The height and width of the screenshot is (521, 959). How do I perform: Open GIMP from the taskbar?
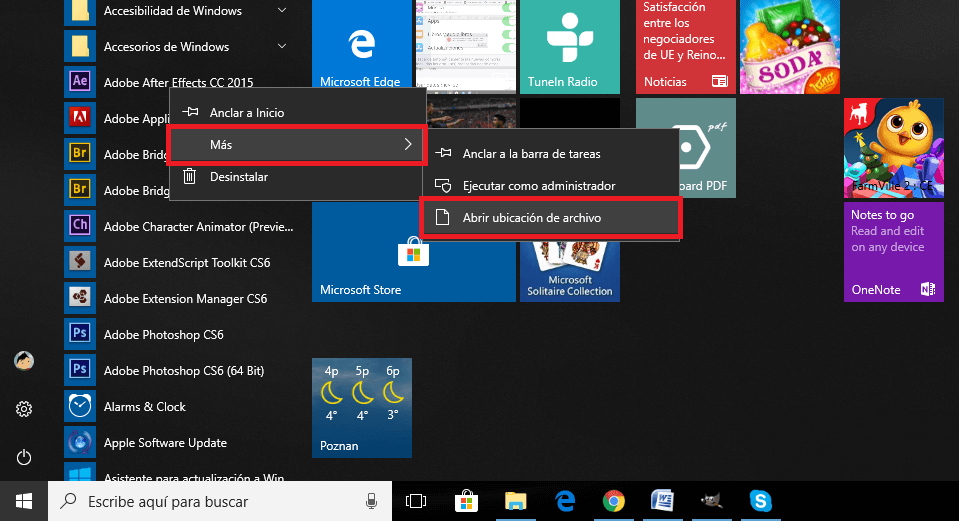click(711, 501)
